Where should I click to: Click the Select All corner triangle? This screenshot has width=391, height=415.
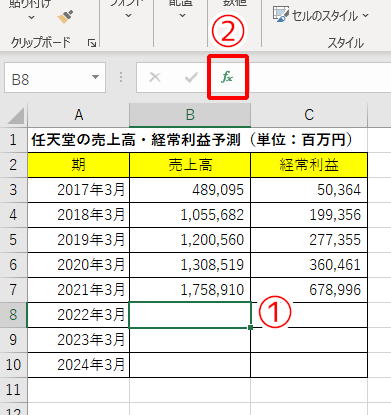(16, 116)
